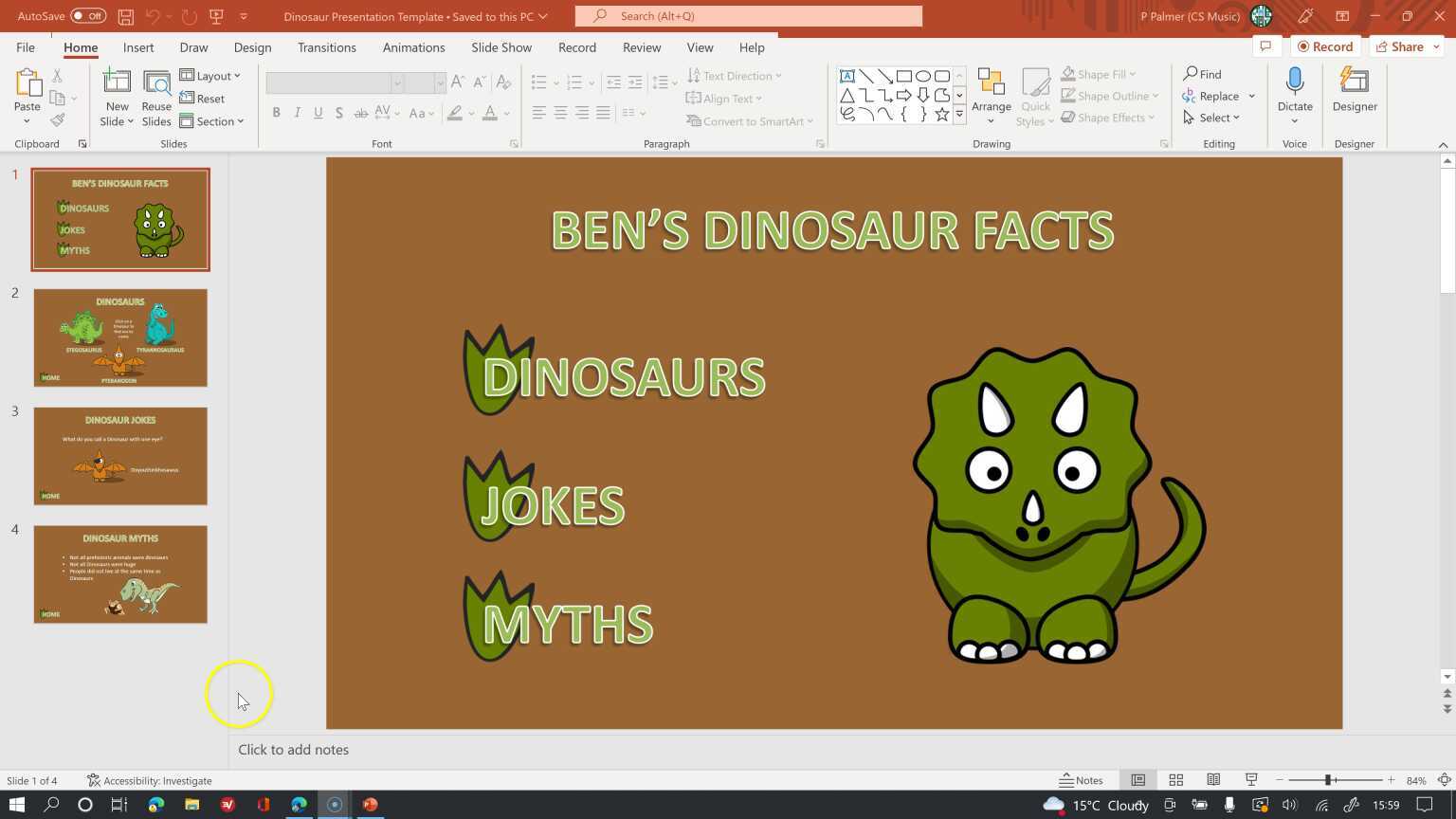Screen dimensions: 1456x819
Task: Select the center align text icon
Action: coord(559,113)
